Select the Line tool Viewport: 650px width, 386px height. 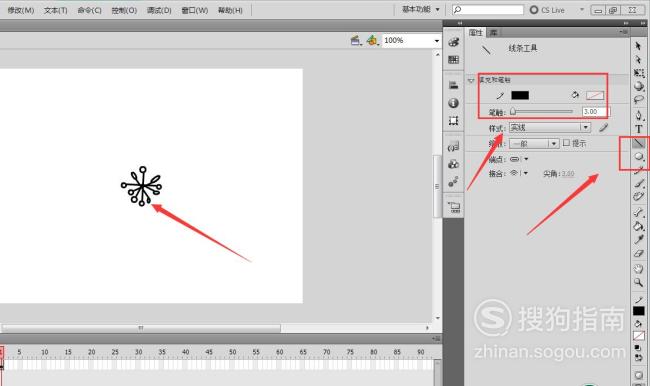coord(638,143)
